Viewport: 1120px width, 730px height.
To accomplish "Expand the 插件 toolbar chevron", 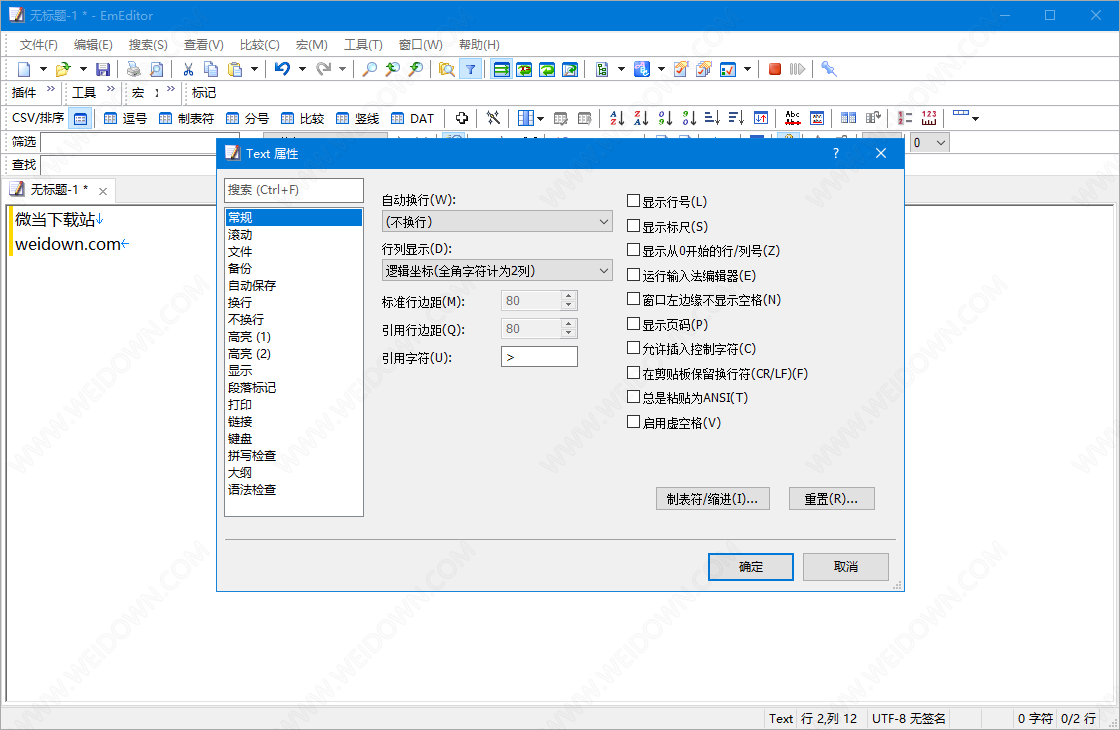I will (x=51, y=89).
